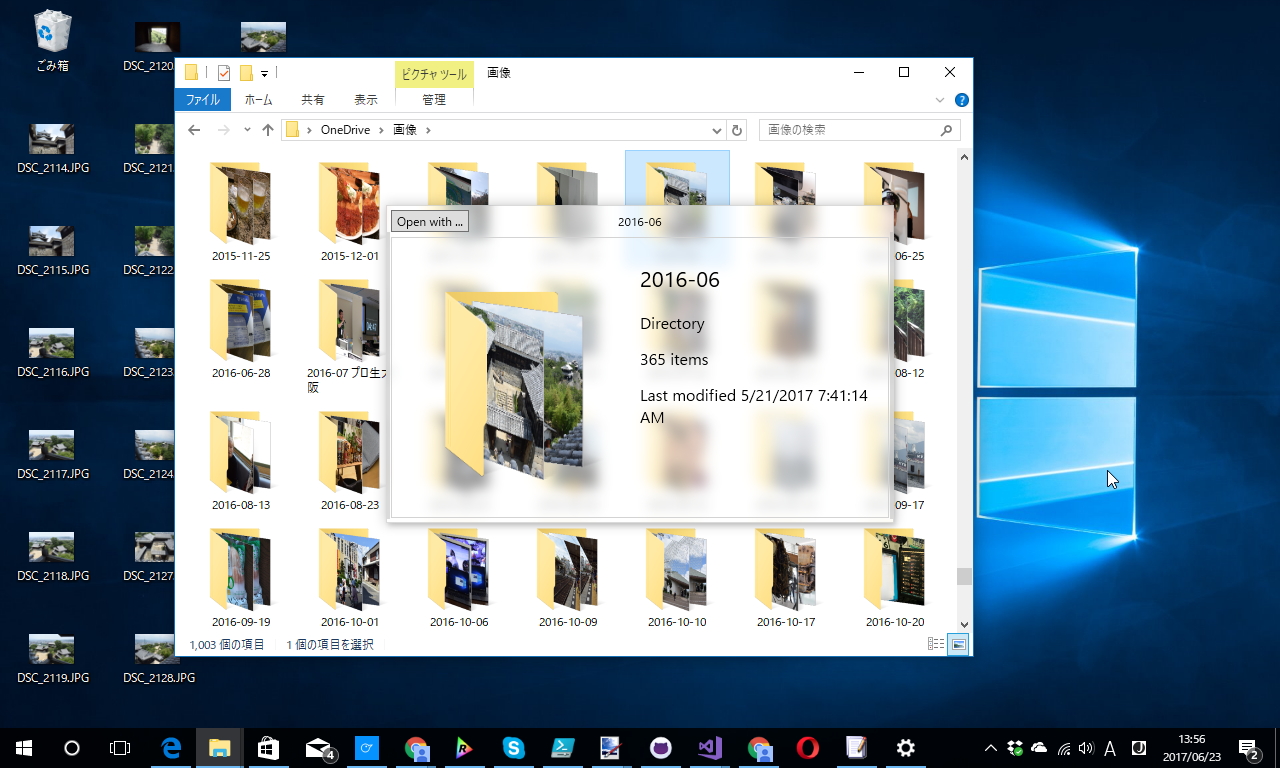This screenshot has width=1280, height=768.
Task: Select the 2016-06-28 folder
Action: pyautogui.click(x=241, y=329)
